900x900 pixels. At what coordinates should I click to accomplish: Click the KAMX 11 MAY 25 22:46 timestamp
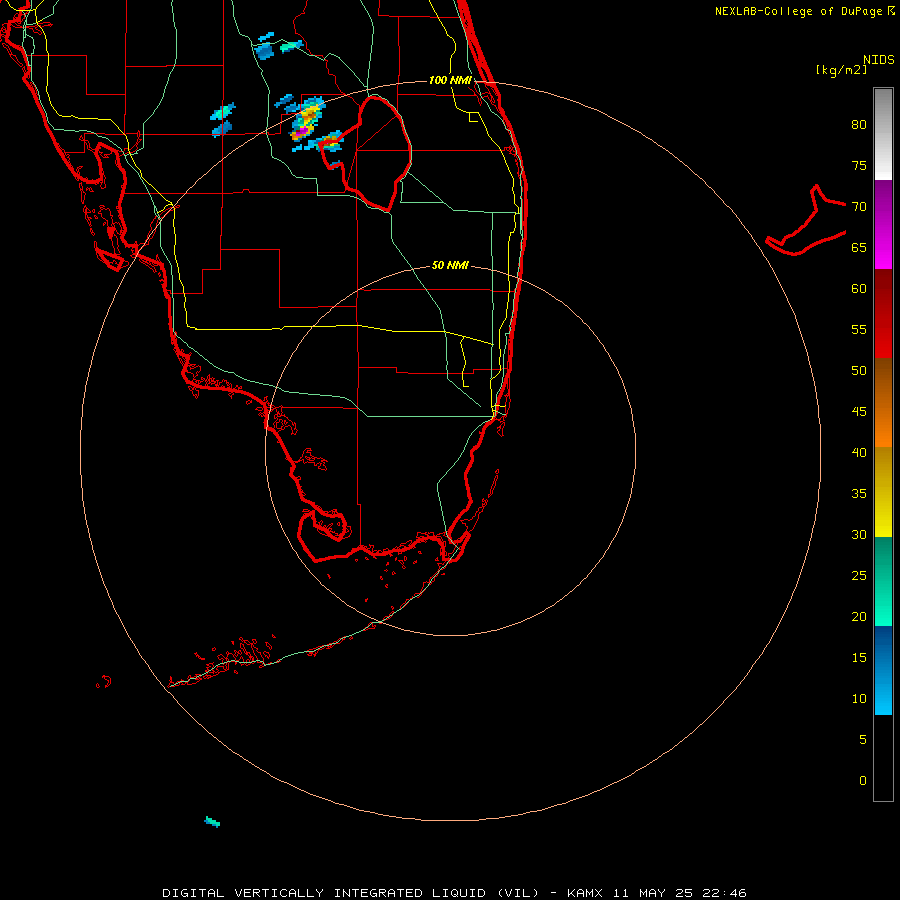[657, 893]
